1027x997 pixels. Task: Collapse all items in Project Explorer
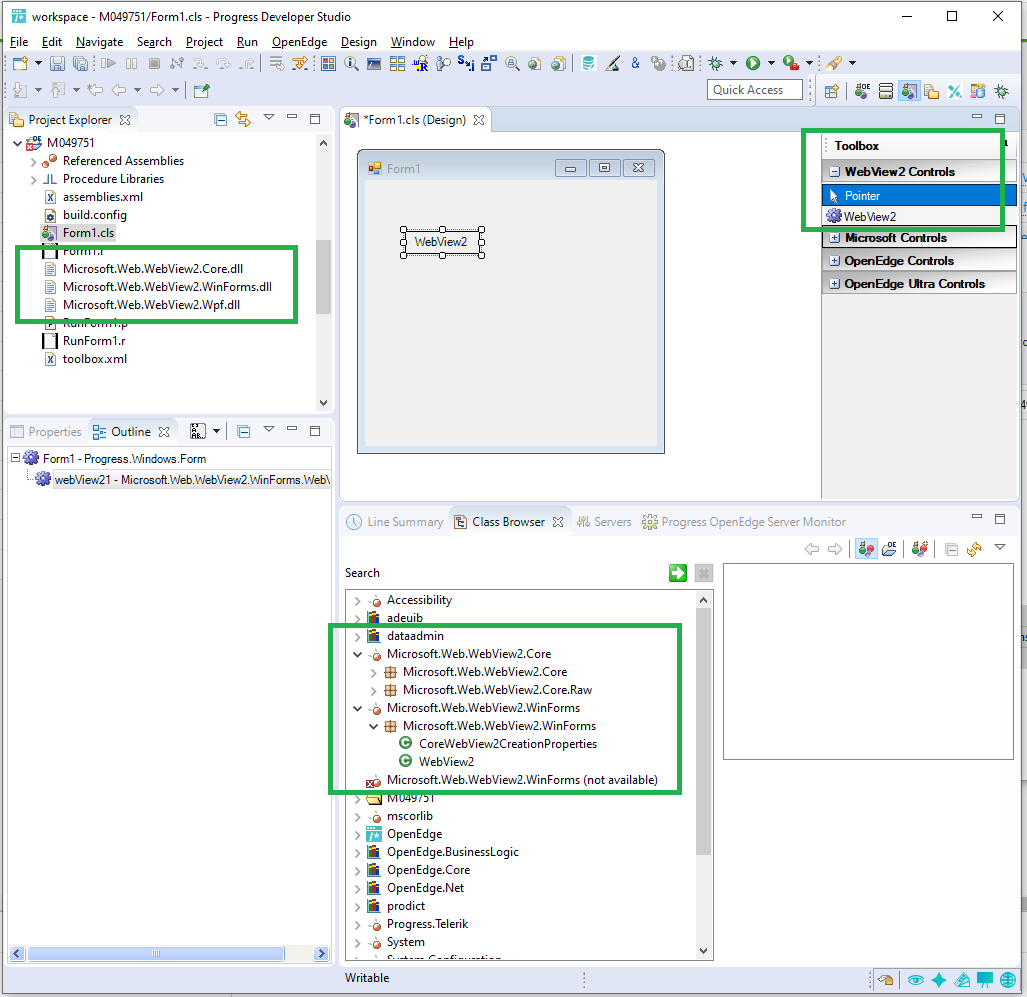(x=221, y=119)
